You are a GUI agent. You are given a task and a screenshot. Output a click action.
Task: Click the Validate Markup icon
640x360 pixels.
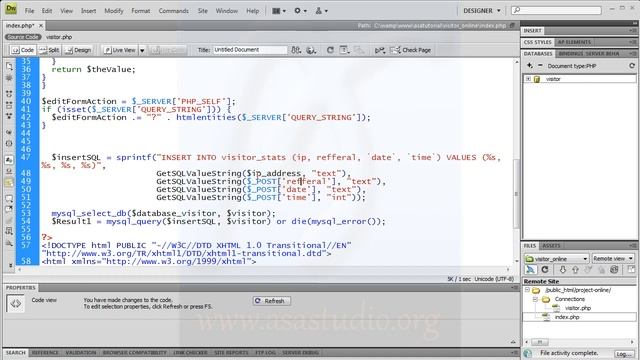coord(380,50)
